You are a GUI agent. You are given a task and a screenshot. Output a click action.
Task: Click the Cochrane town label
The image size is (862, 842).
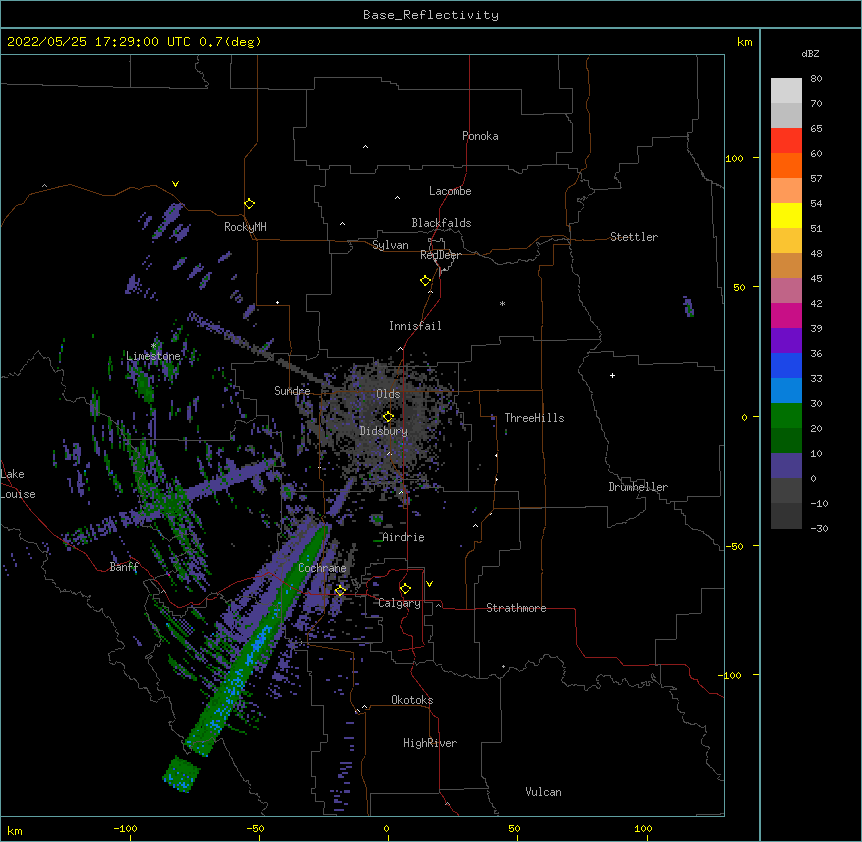click(x=322, y=568)
